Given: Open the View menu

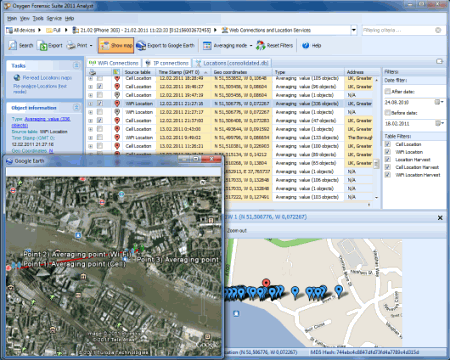Looking at the screenshot, I should [25, 18].
